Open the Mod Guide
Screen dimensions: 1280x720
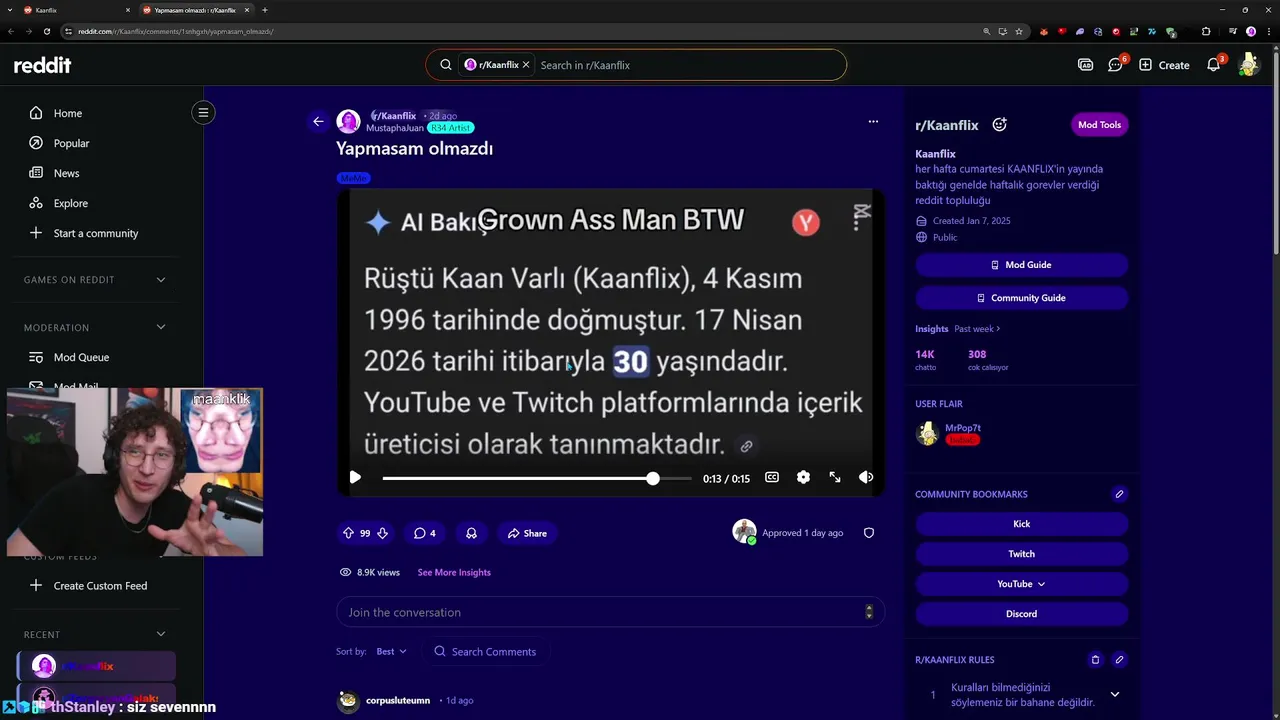(1021, 265)
